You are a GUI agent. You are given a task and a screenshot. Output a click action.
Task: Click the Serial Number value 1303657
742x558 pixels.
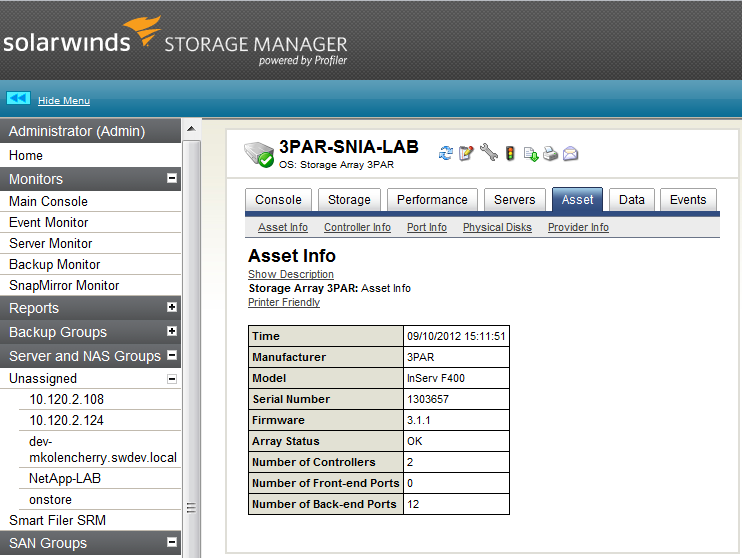point(428,399)
